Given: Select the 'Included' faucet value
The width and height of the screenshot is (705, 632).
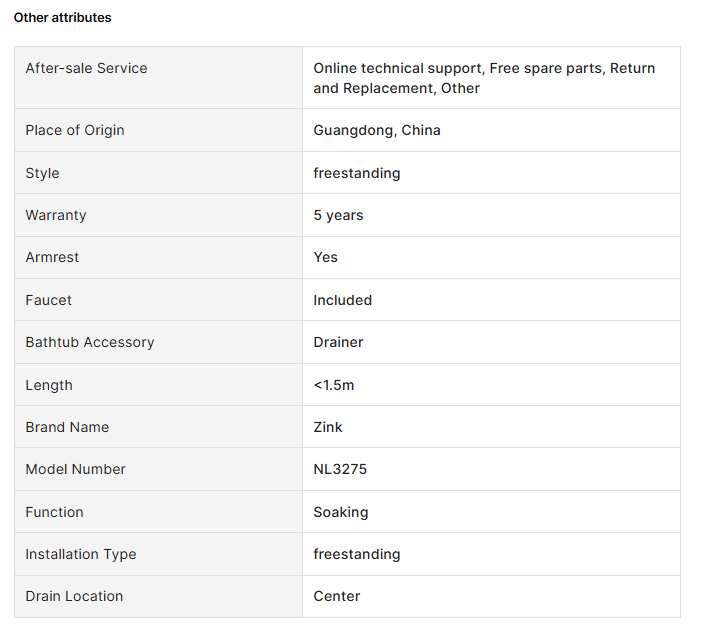Looking at the screenshot, I should (342, 300).
